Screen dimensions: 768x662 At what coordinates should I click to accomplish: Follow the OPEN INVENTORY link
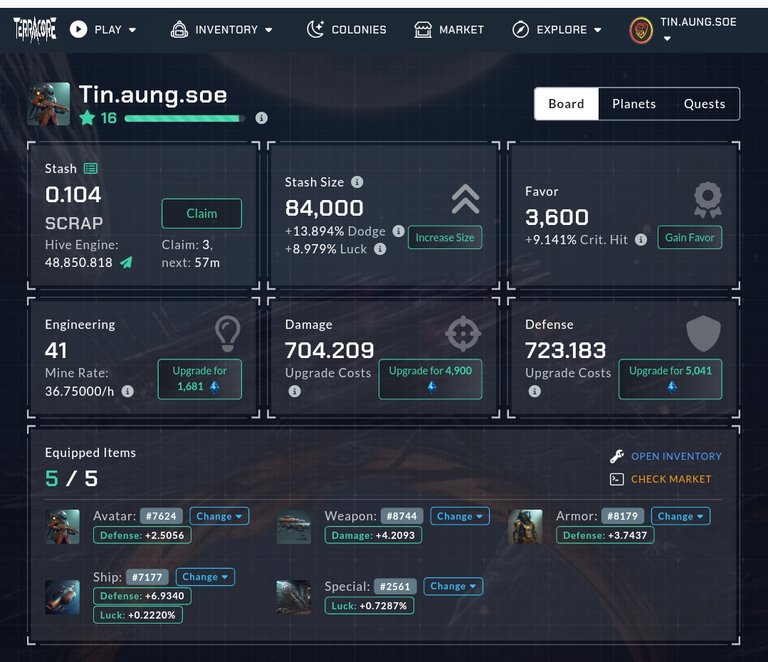[676, 456]
